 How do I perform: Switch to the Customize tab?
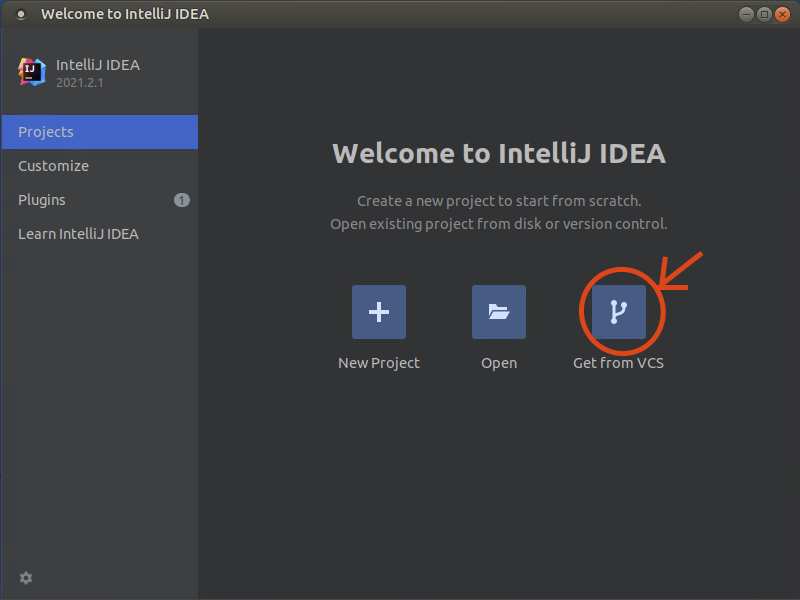click(99, 166)
